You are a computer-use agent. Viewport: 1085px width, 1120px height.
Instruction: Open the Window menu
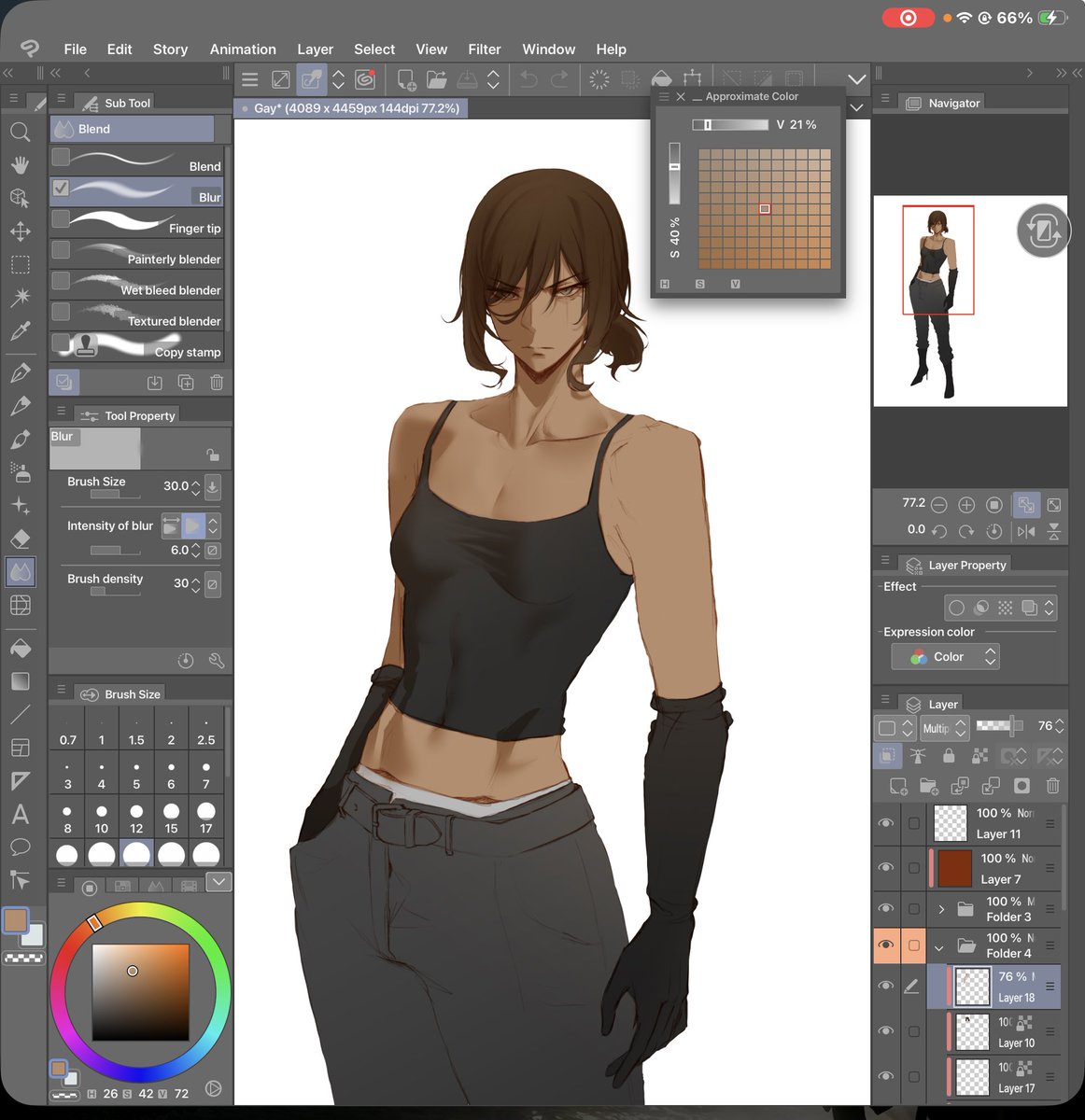click(x=548, y=49)
